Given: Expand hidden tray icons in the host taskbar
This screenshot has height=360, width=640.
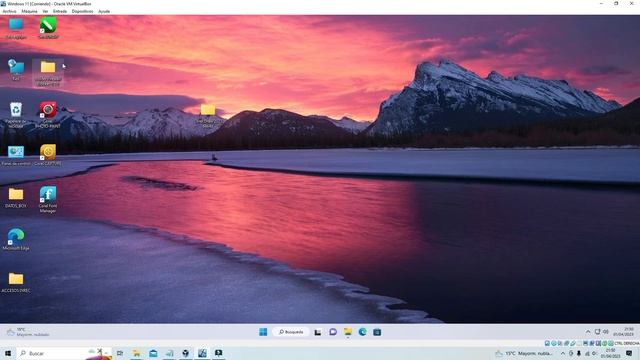Looking at the screenshot, I should (563, 353).
